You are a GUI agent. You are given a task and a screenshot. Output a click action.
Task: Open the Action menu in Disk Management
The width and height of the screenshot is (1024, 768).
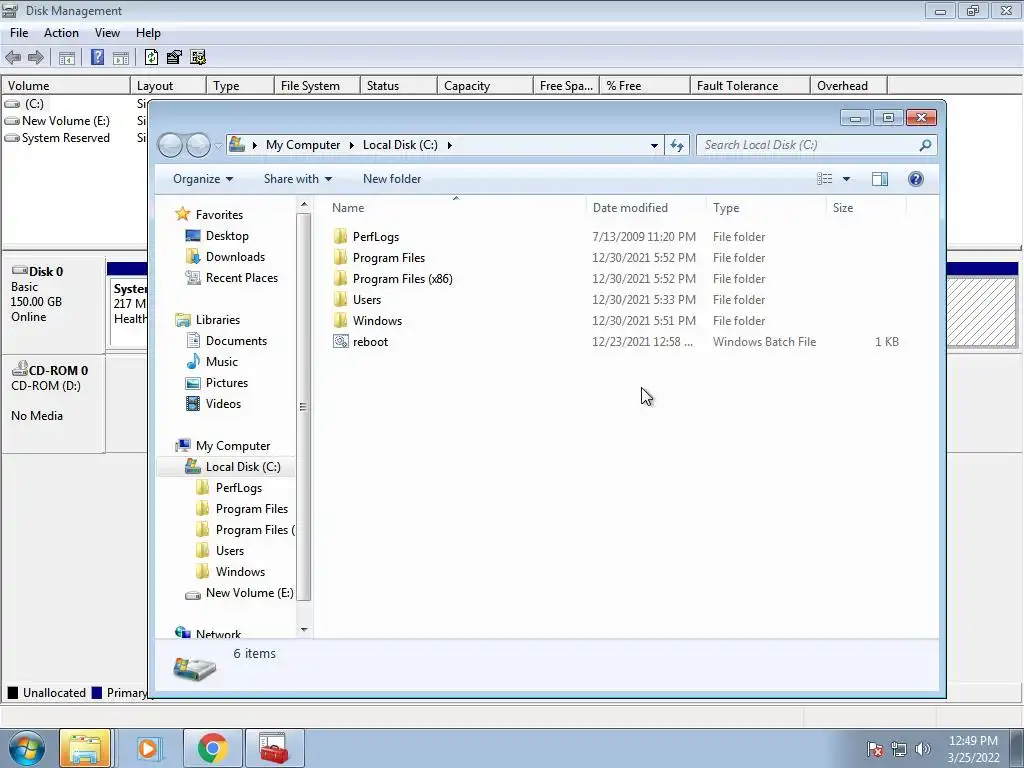61,33
